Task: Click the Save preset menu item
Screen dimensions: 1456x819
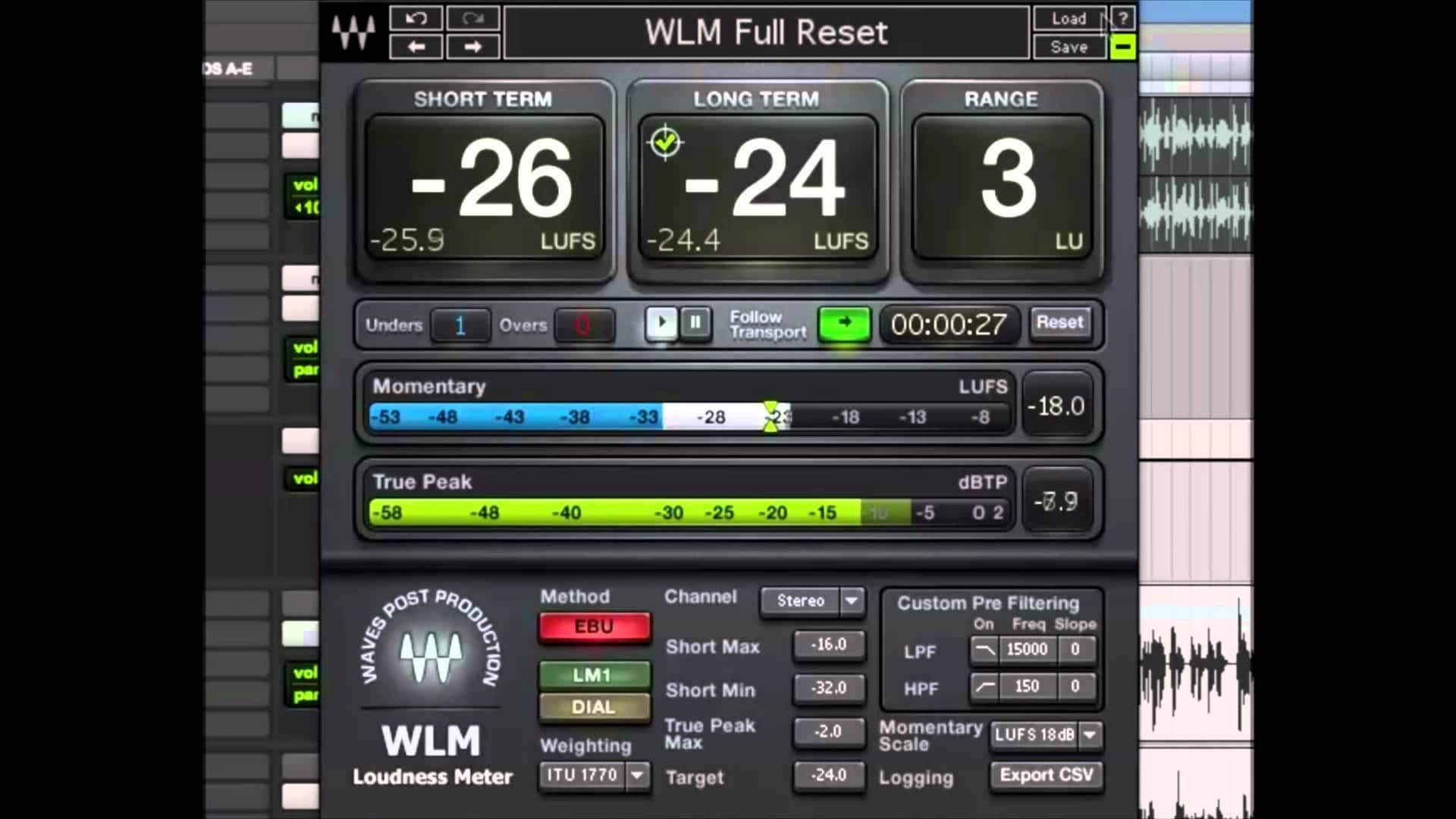Action: click(x=1069, y=47)
